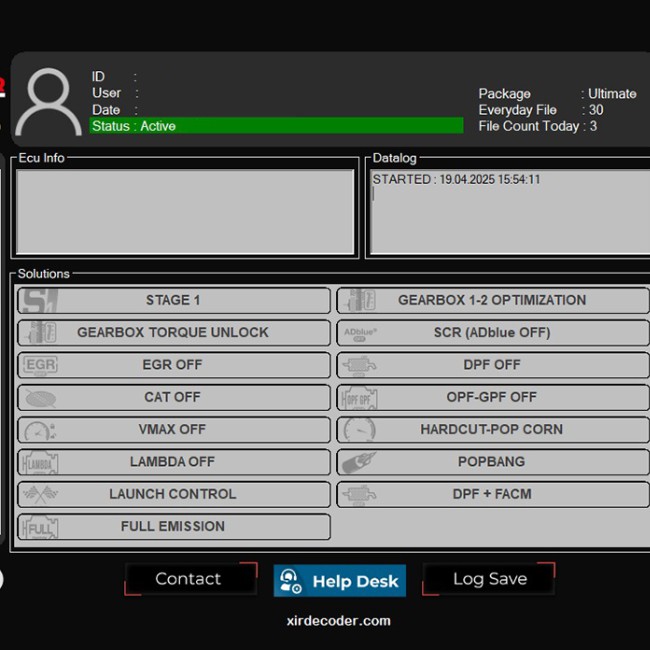Click the 'Package : Ultimate' text
Image resolution: width=650 pixels, height=650 pixels.
tap(557, 94)
